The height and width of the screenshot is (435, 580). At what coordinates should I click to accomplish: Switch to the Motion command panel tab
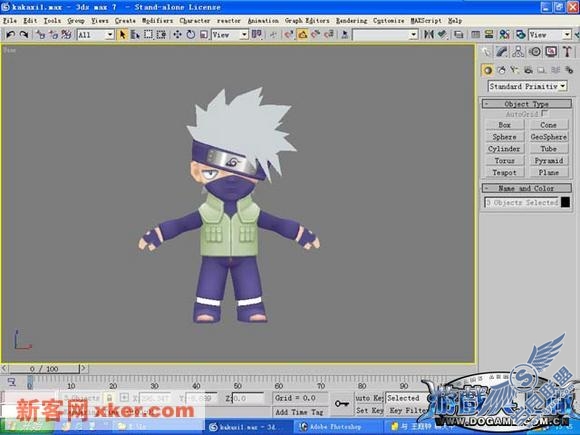click(x=535, y=52)
